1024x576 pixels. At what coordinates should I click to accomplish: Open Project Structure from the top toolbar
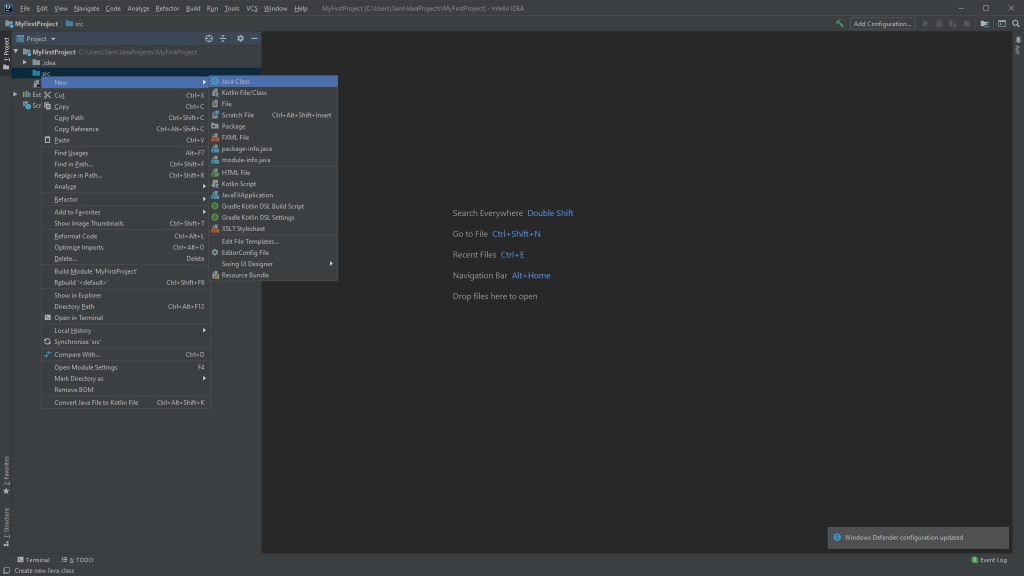tap(985, 23)
